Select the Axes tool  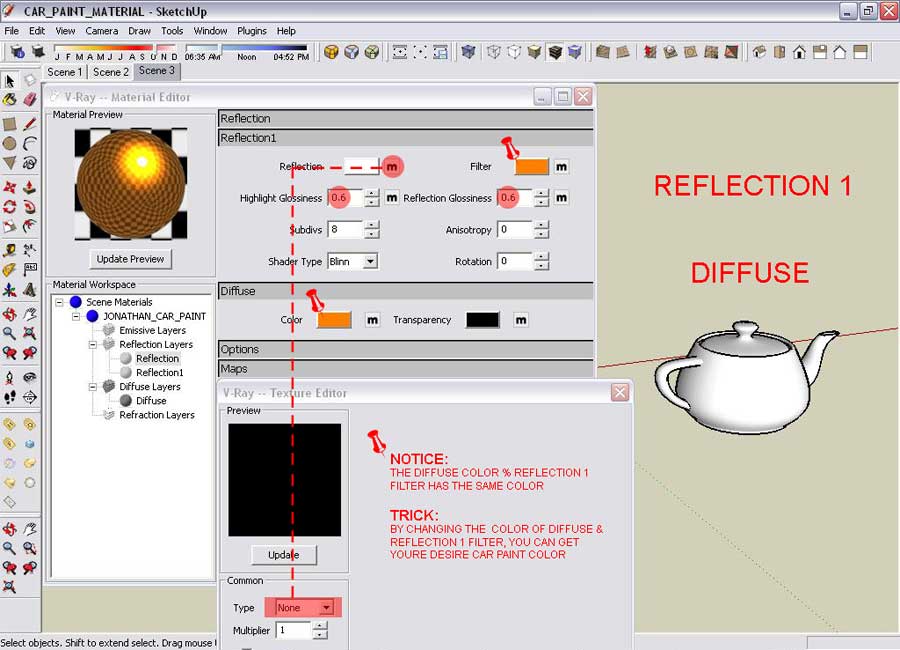coord(9,289)
